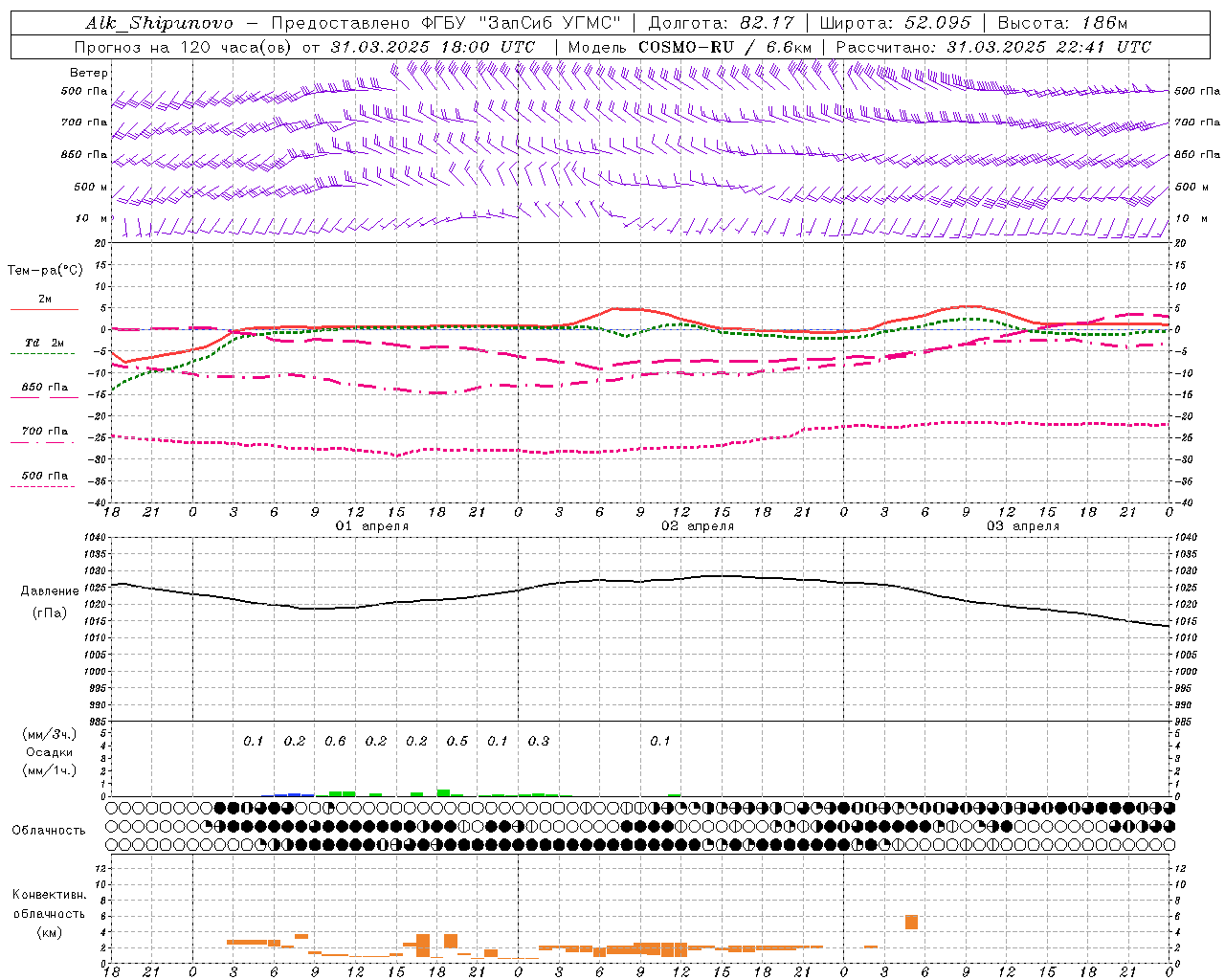Click the longitude value Долгота: 82.17

click(x=722, y=23)
